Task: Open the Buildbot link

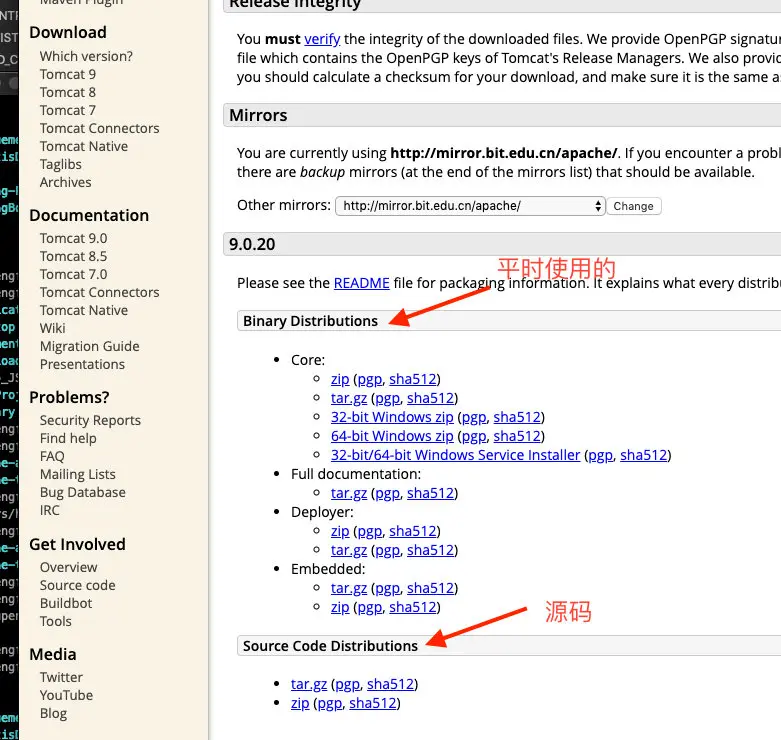Action: pos(66,603)
